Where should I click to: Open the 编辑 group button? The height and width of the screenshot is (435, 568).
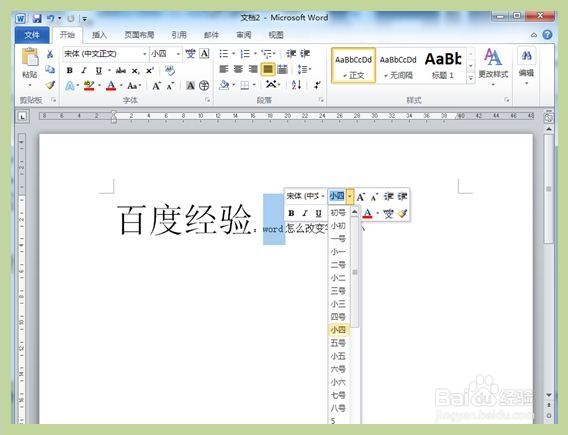click(x=526, y=67)
